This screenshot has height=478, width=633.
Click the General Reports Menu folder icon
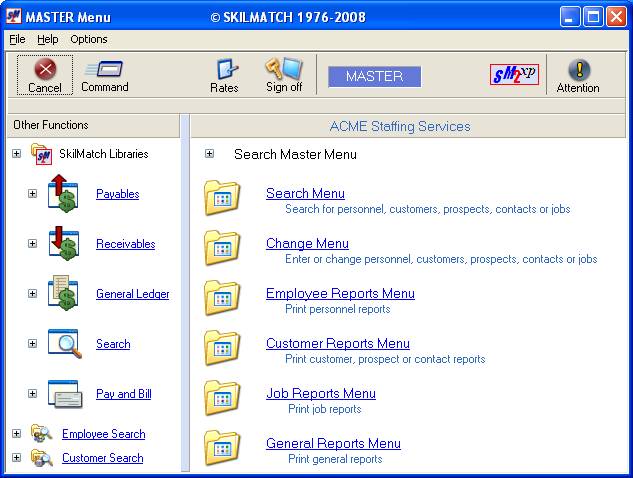click(x=222, y=448)
